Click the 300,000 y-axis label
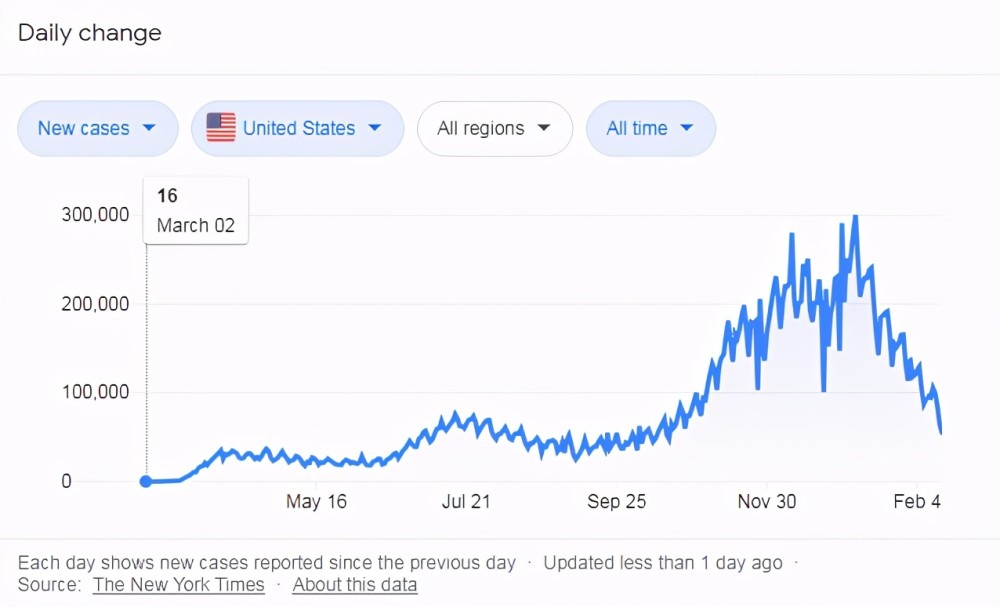This screenshot has width=1000, height=607. (95, 215)
